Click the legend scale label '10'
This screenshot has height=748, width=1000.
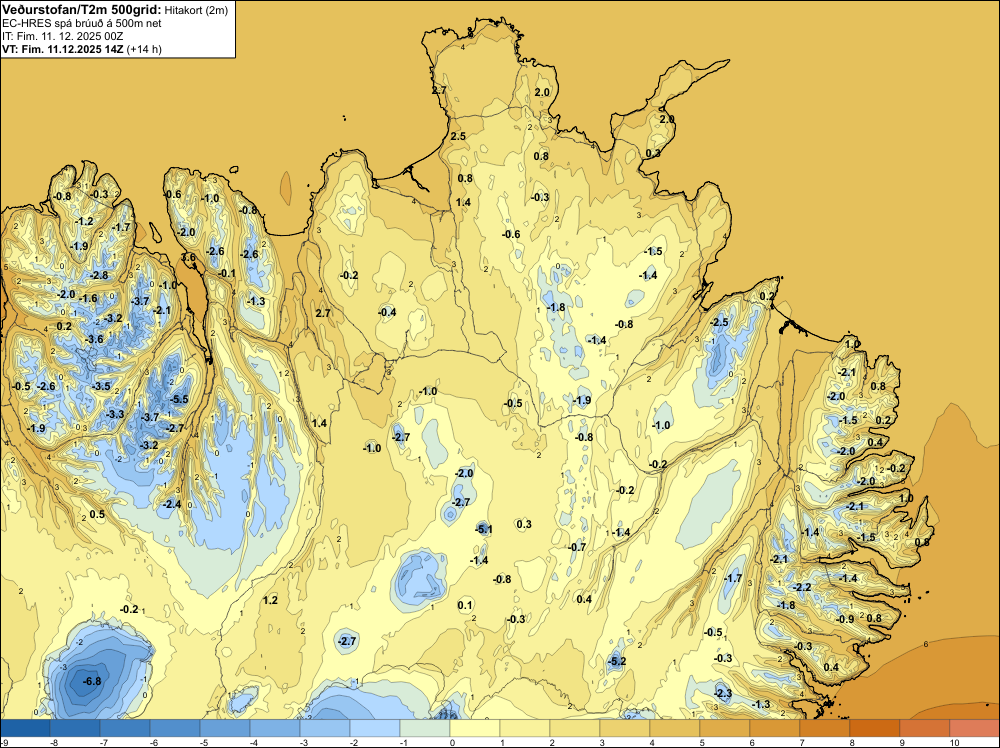[954, 742]
